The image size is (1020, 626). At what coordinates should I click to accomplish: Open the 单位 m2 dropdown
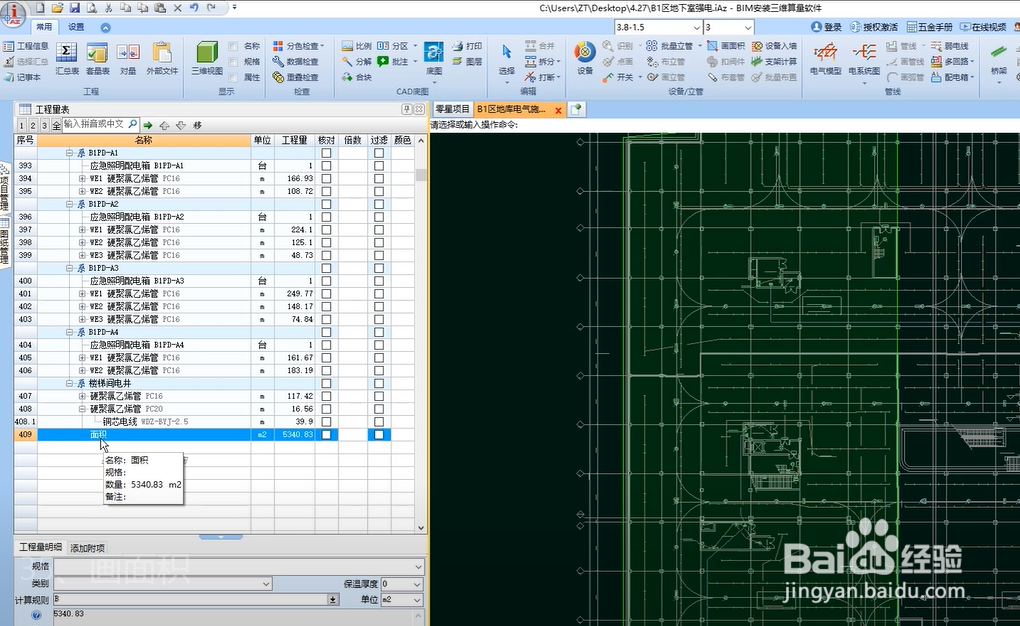(417, 600)
